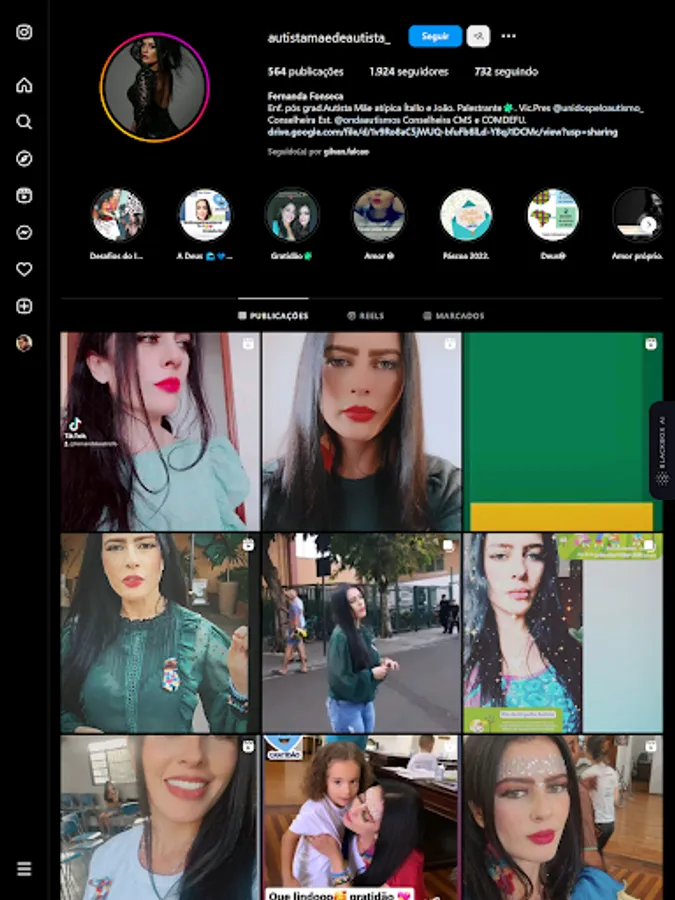The height and width of the screenshot is (900, 675).
Task: Open the 'Páscoa 2022.' highlight
Action: pos(465,215)
